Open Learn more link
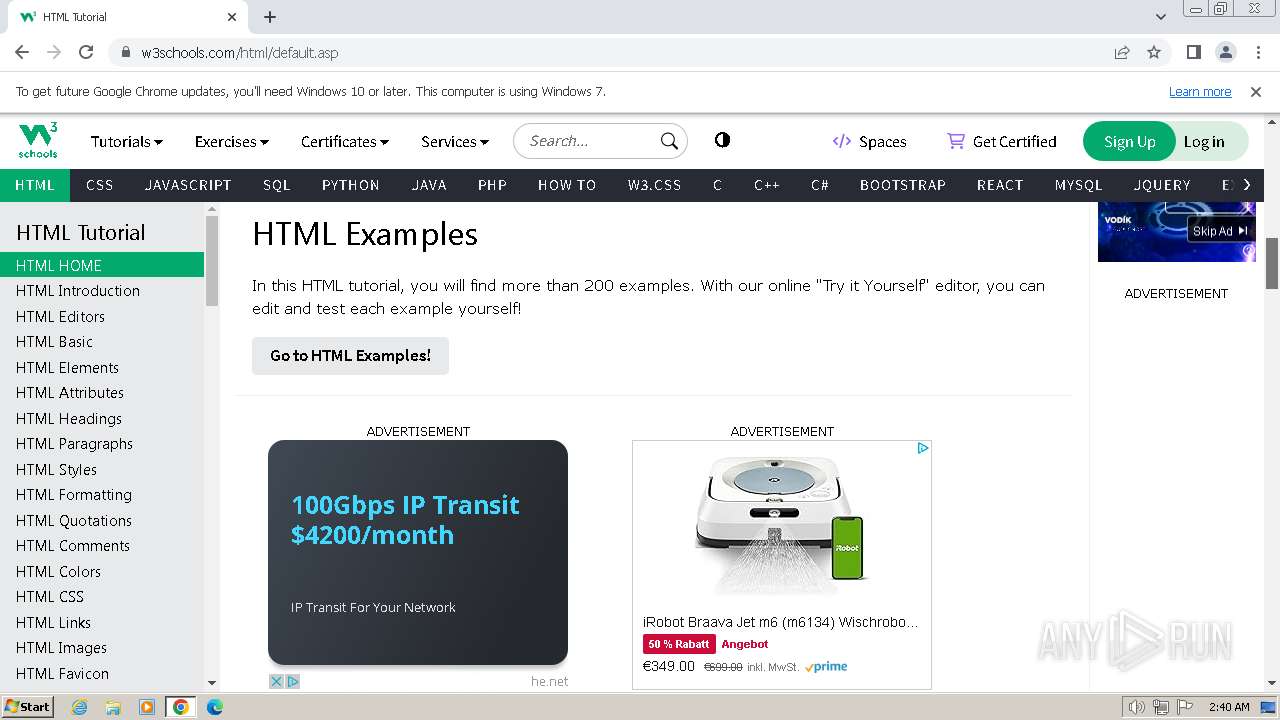The width and height of the screenshot is (1280, 720). (1200, 91)
